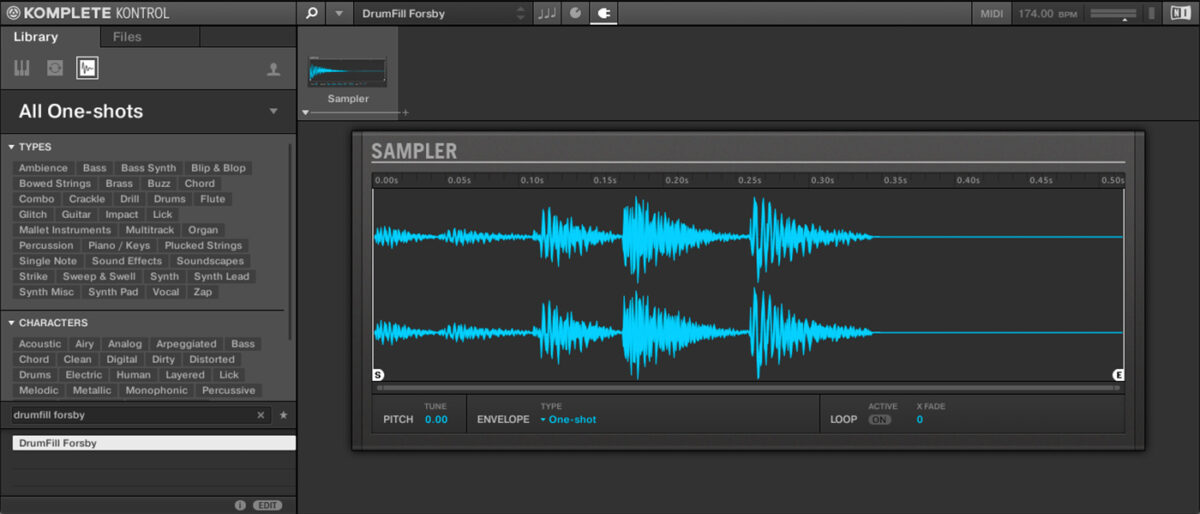This screenshot has width=1200, height=514.
Task: Filter by the Vocal type tag
Action: (x=166, y=292)
